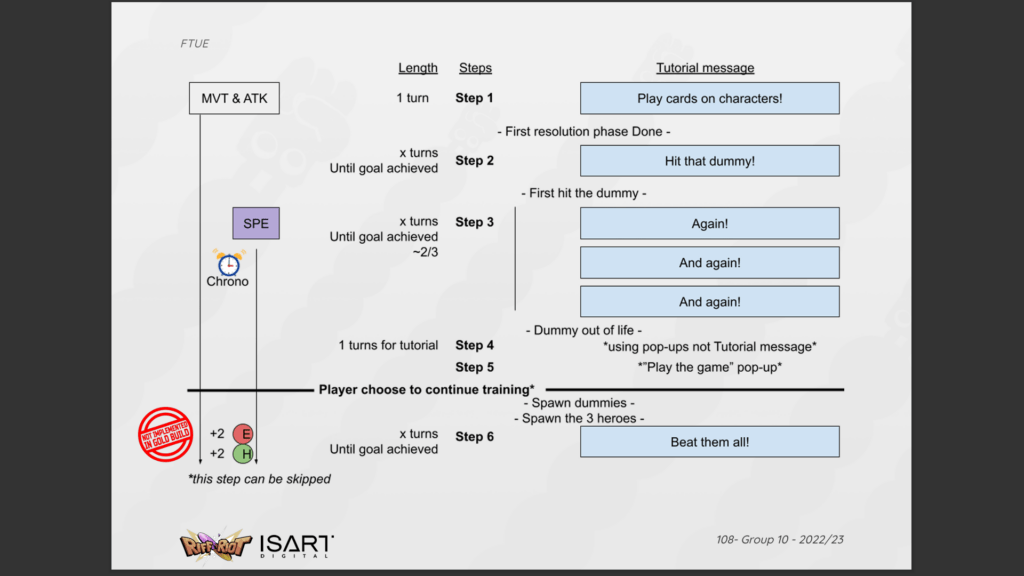Click the Riff Riot game logo
The image size is (1024, 576).
(214, 544)
